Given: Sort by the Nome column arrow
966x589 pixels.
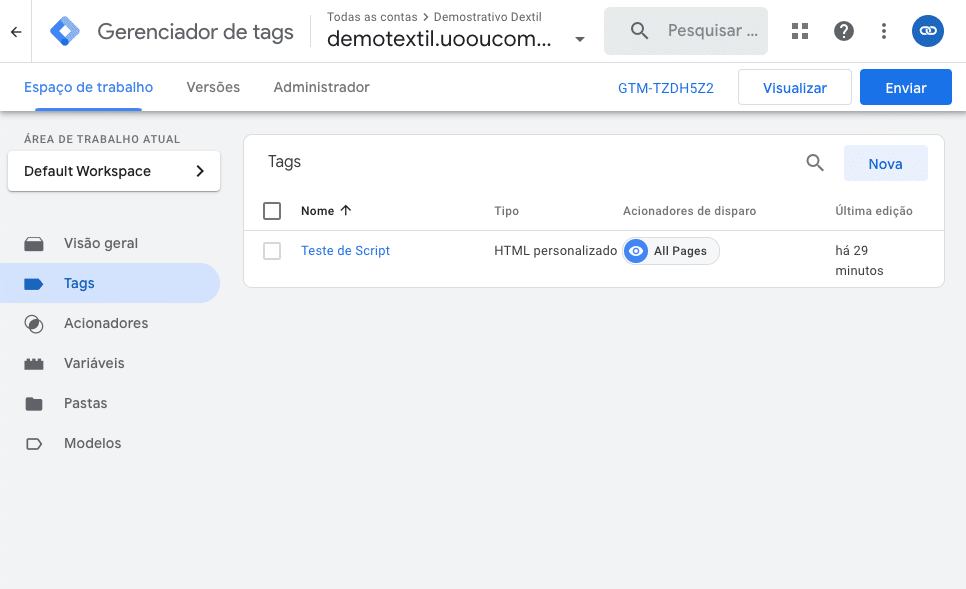Looking at the screenshot, I should click(x=346, y=211).
